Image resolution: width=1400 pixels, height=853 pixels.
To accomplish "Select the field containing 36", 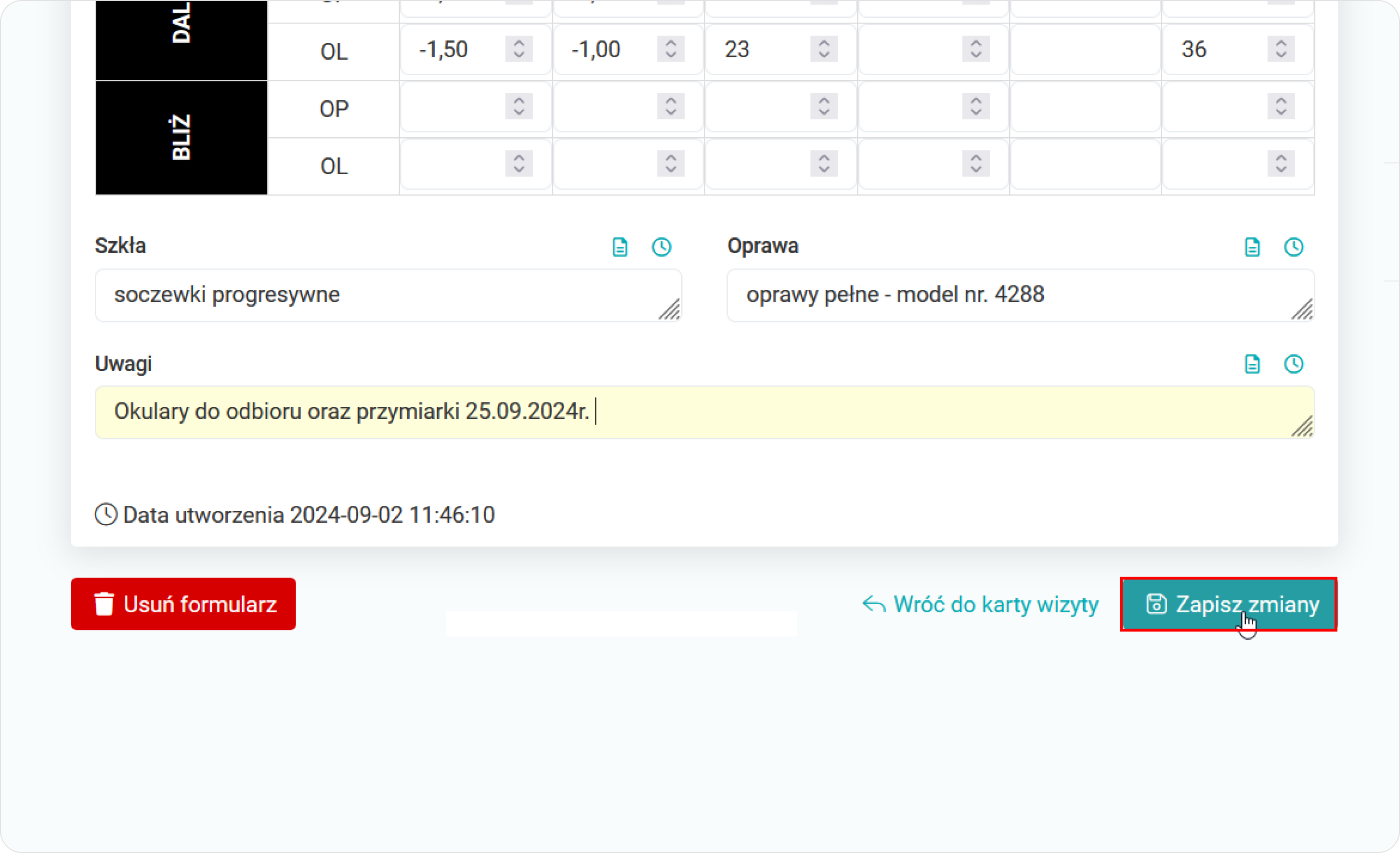I will [1238, 50].
